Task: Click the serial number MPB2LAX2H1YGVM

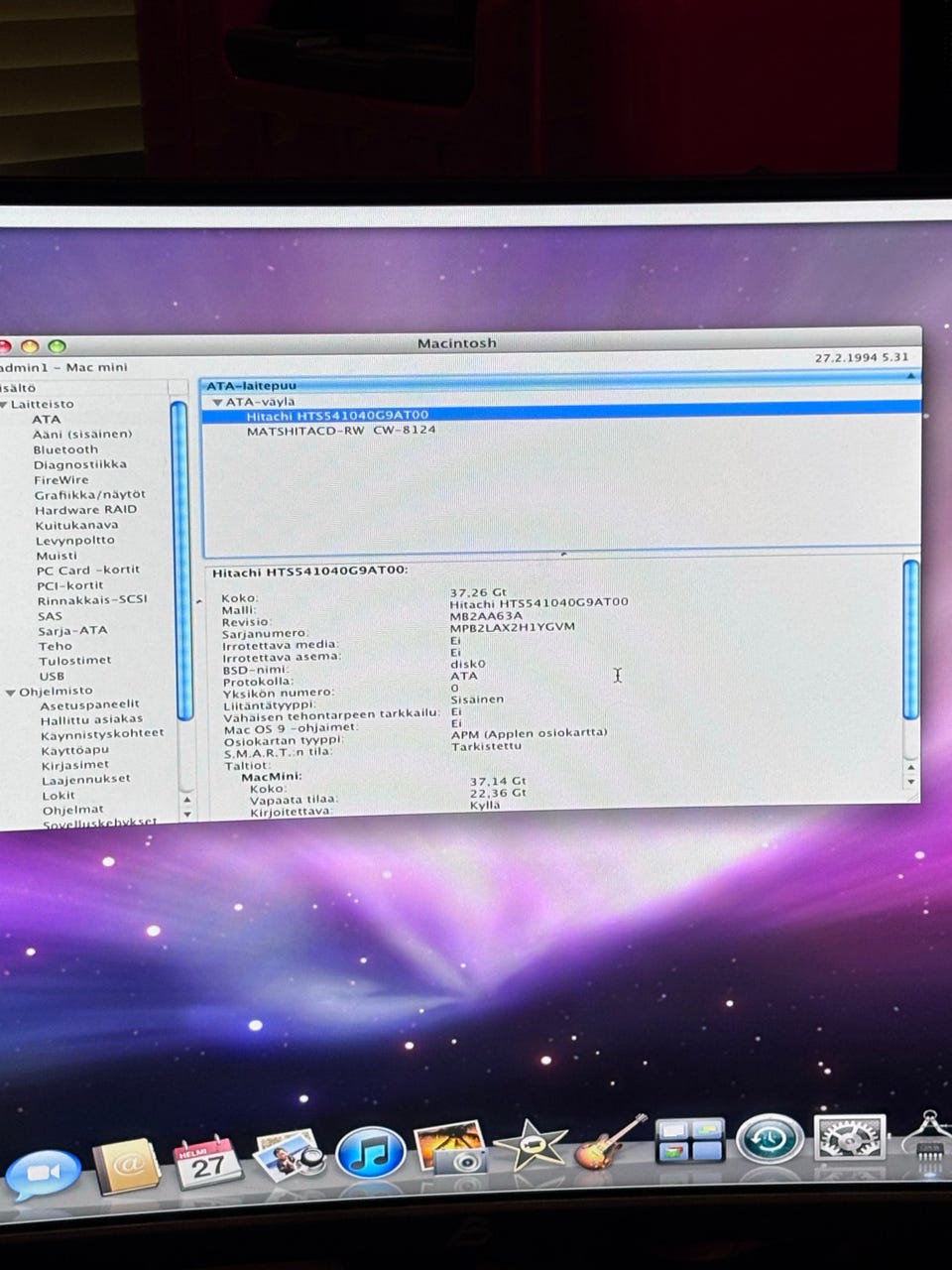Action: tap(512, 627)
